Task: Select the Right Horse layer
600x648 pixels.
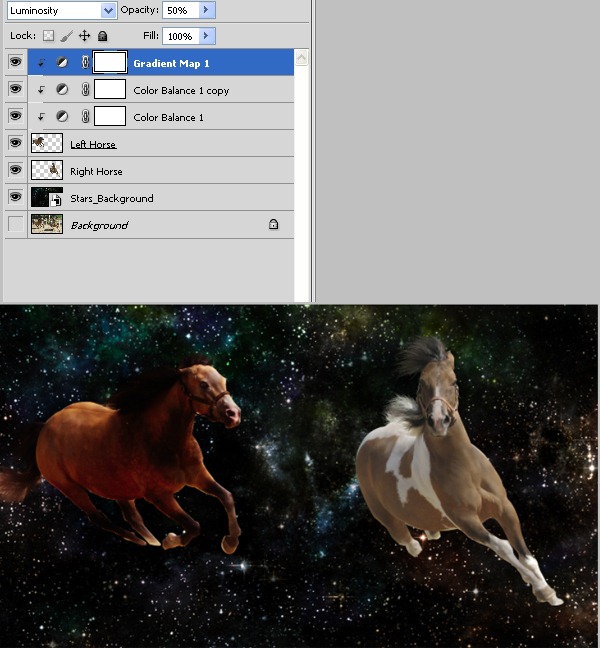Action: [x=161, y=170]
